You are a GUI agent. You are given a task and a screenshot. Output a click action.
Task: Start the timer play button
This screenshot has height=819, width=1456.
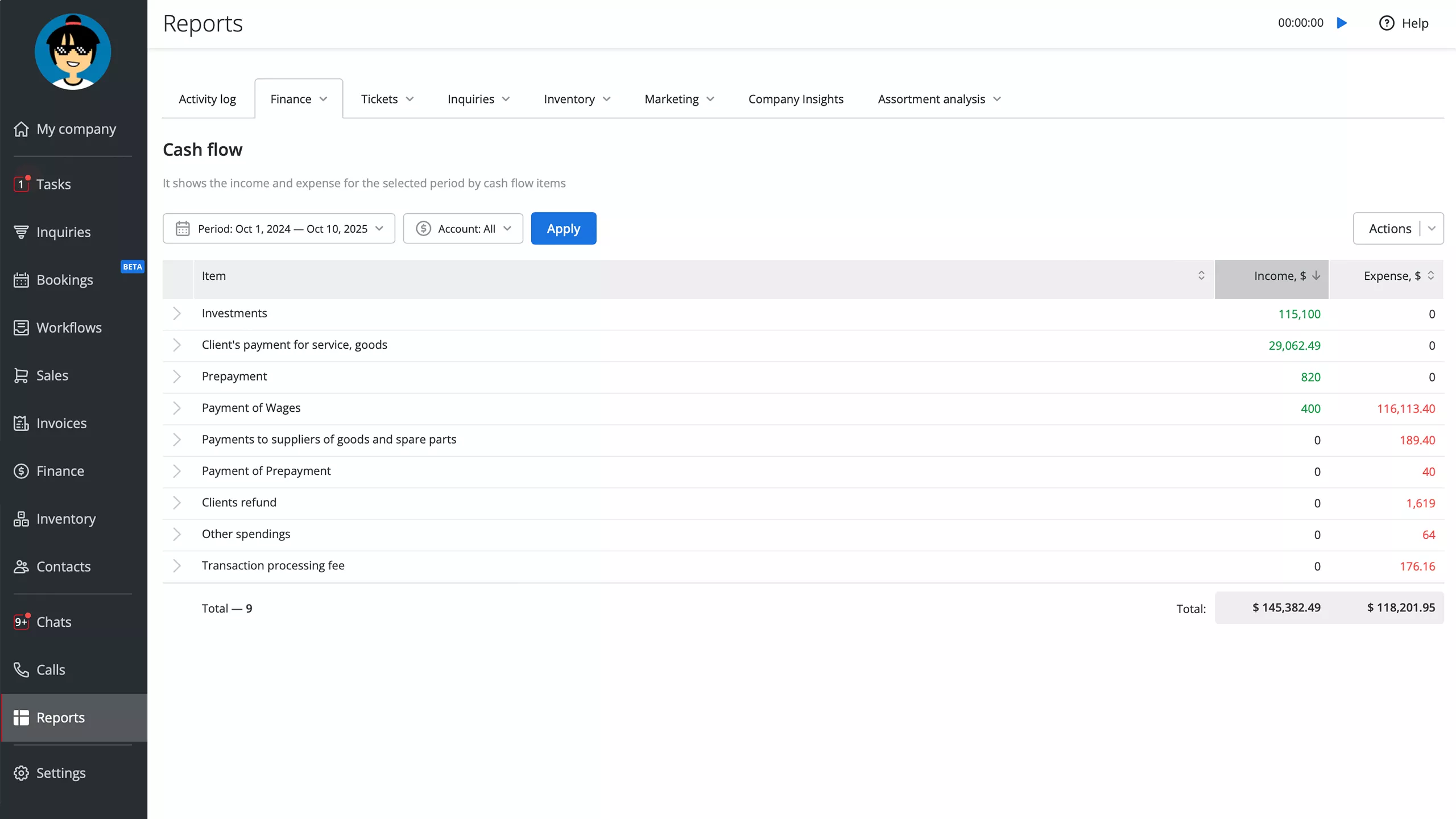(1342, 23)
